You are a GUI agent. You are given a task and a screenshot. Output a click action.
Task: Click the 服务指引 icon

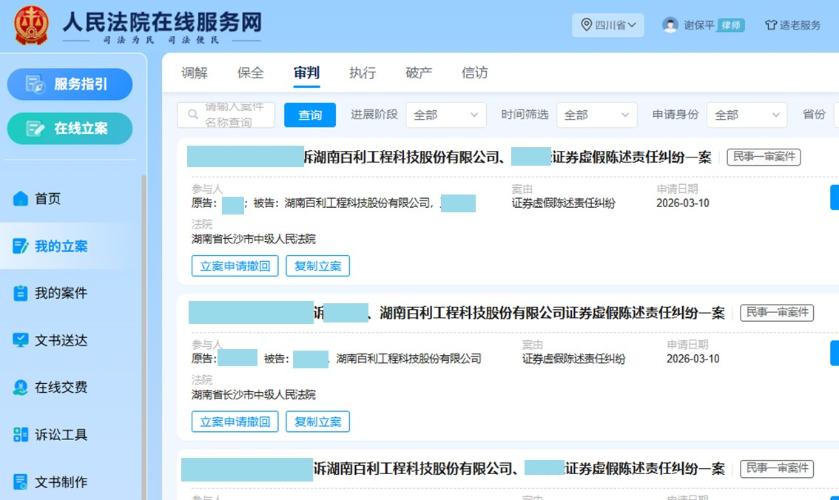coord(35,84)
